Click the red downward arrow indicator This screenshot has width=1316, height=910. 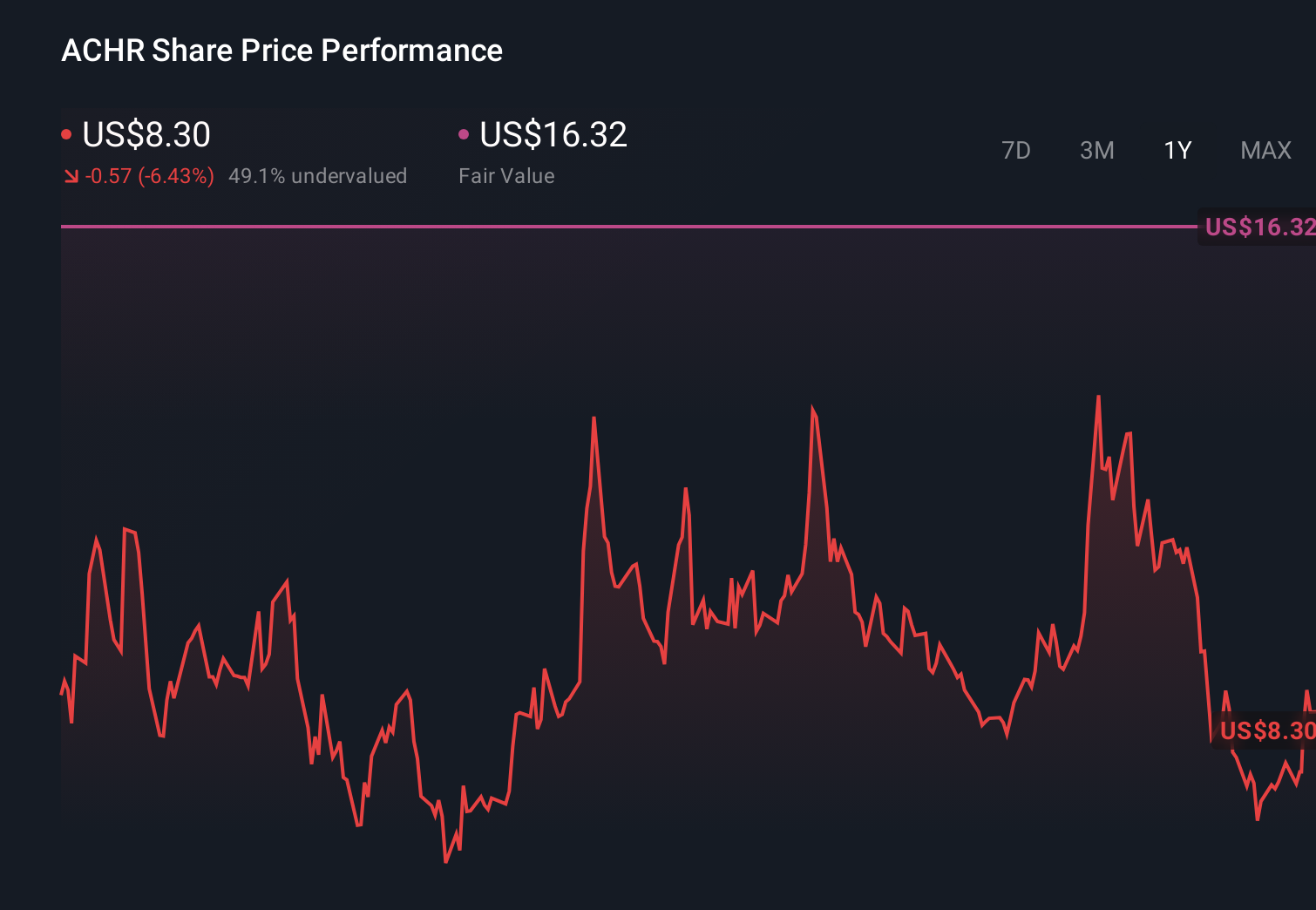(71, 175)
